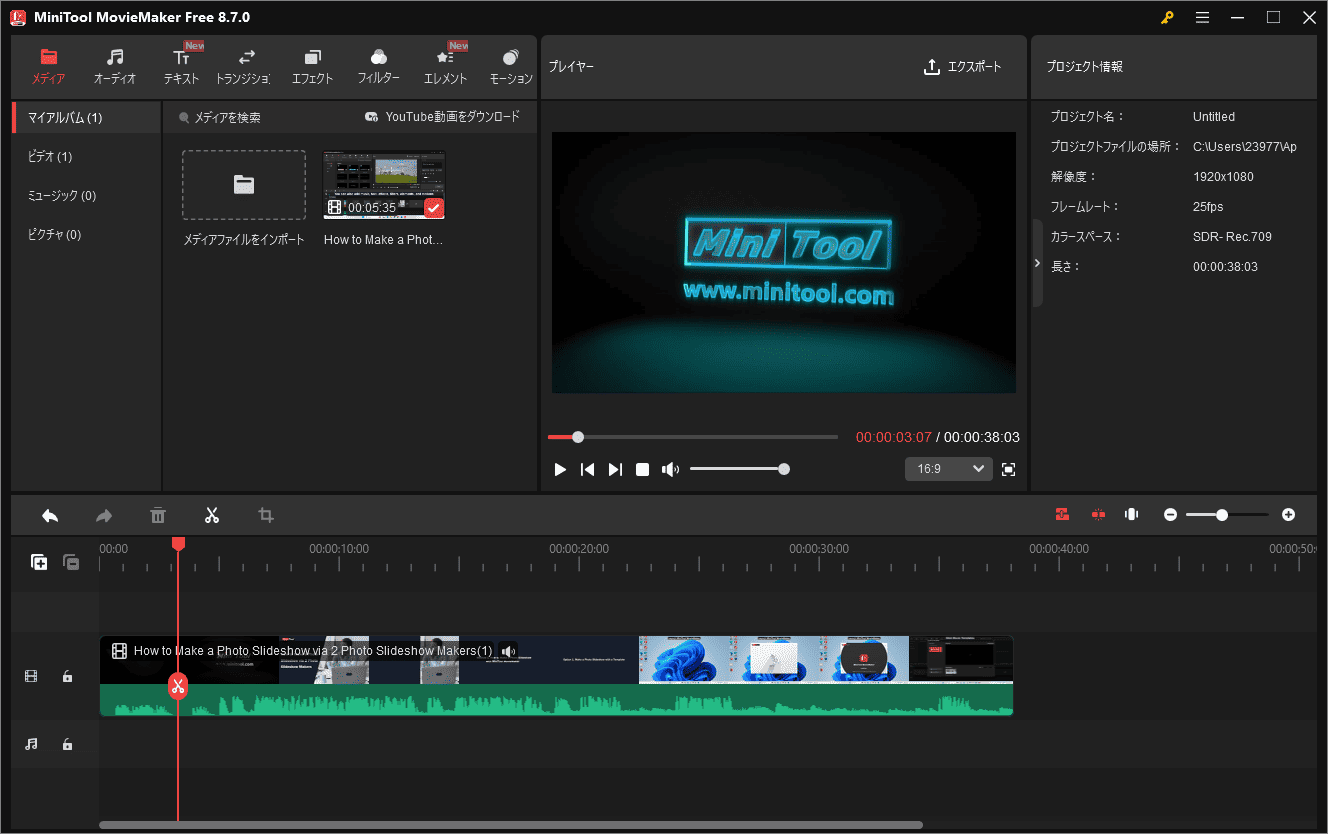Click the 00:00:20:00 ruler mark
1328x834 pixels.
(579, 548)
